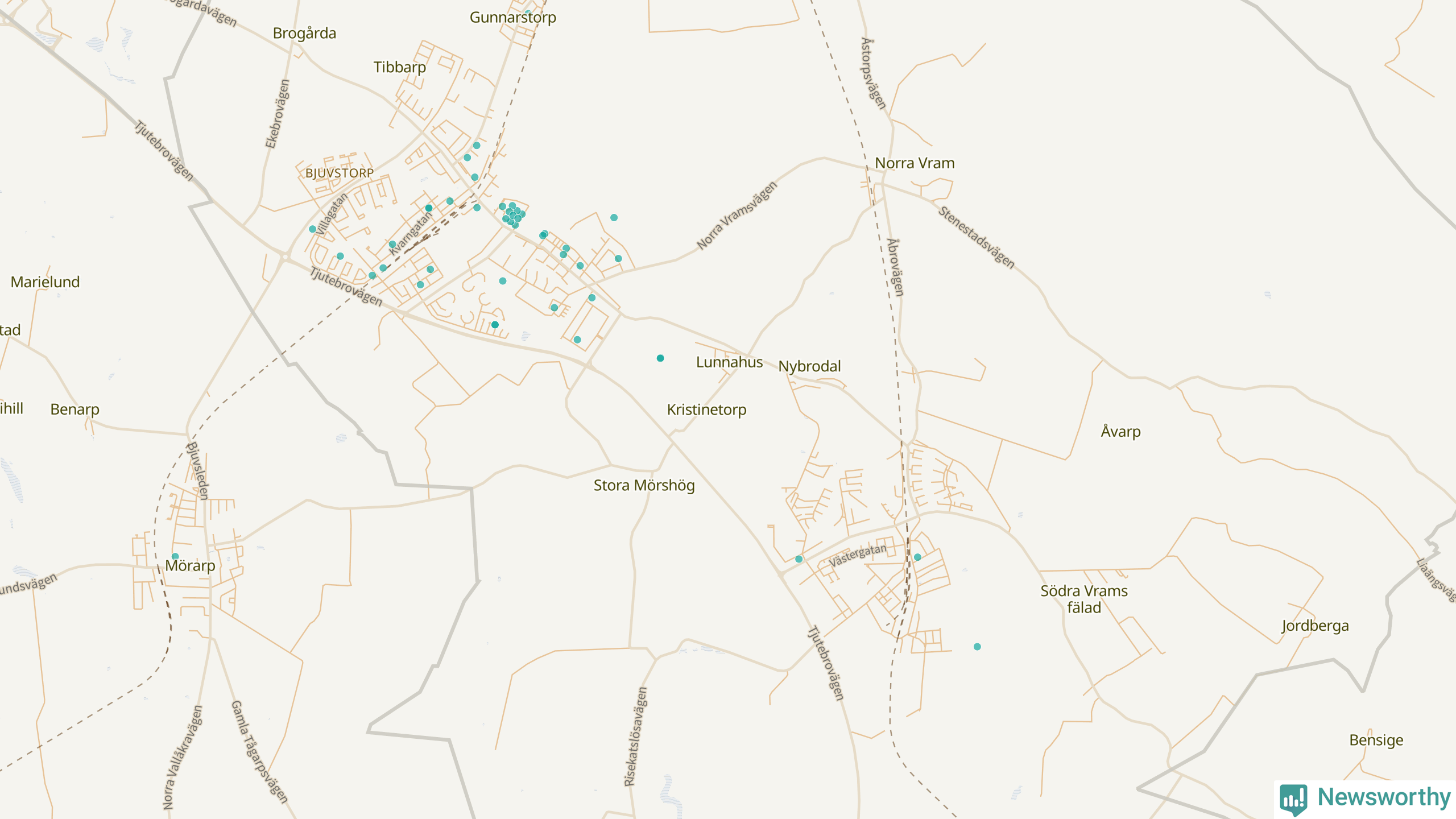Click the marker dot left of Lunnahus
1456x819 pixels.
pyautogui.click(x=660, y=358)
